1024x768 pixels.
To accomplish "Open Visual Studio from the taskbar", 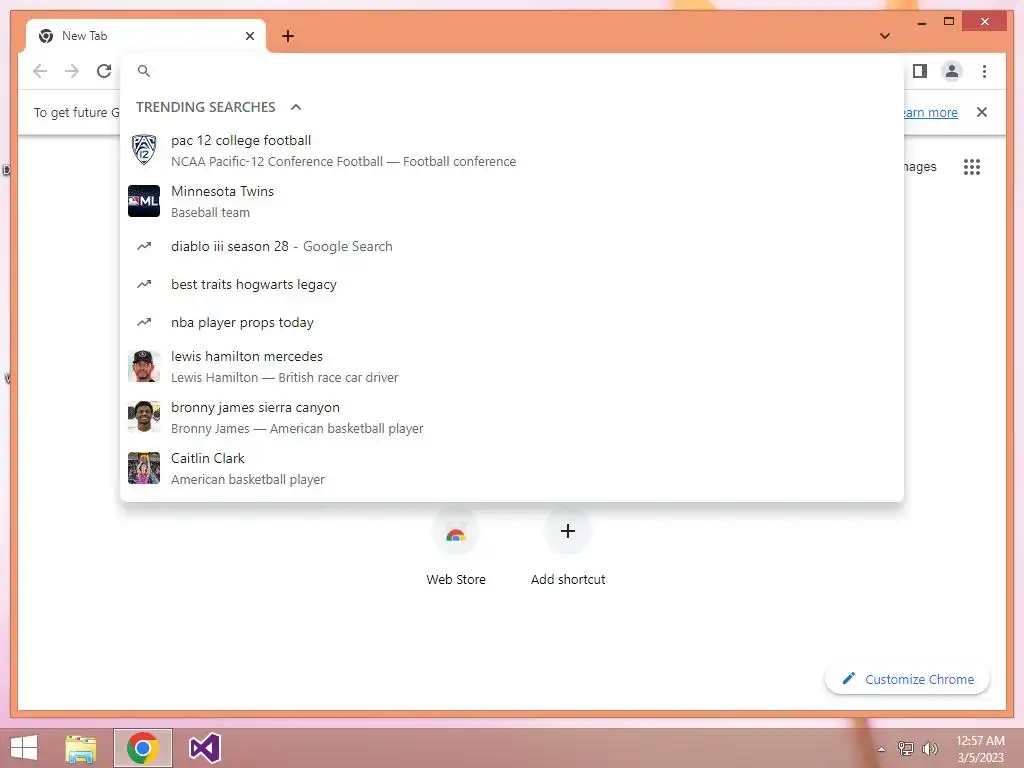I will pos(204,748).
